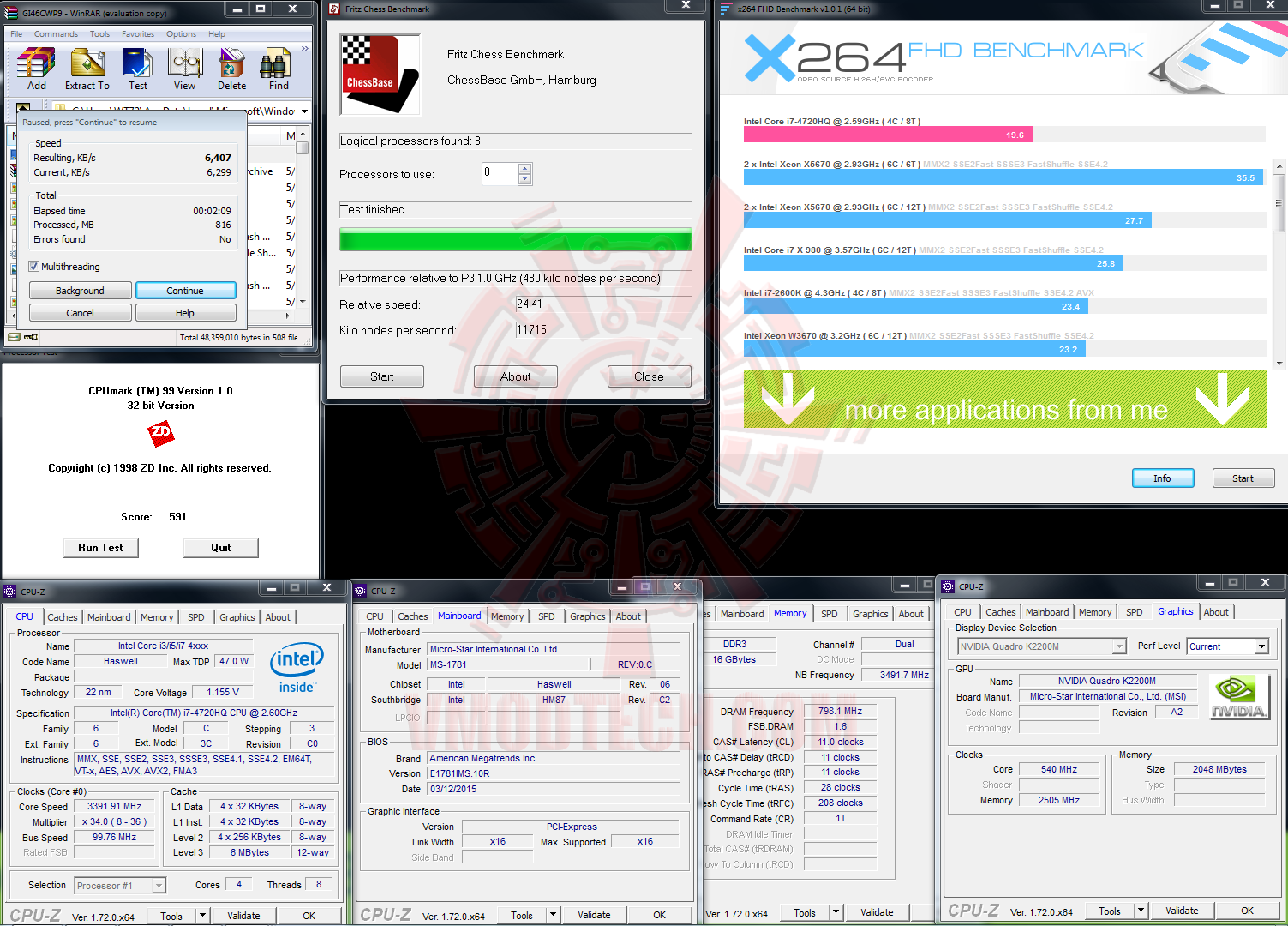Open the Commands menu in WinRAR
The height and width of the screenshot is (926, 1288).
[x=56, y=34]
